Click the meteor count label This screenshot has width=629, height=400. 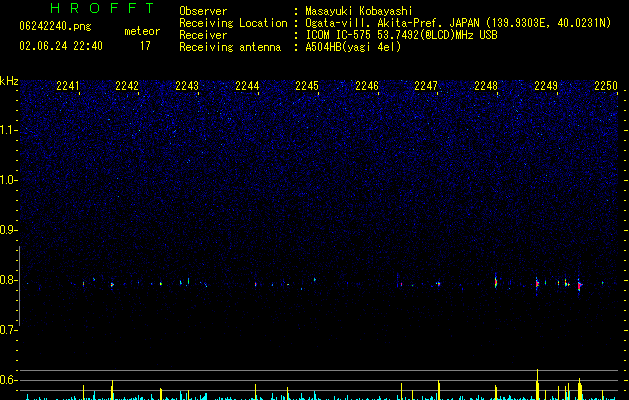[x=142, y=31]
